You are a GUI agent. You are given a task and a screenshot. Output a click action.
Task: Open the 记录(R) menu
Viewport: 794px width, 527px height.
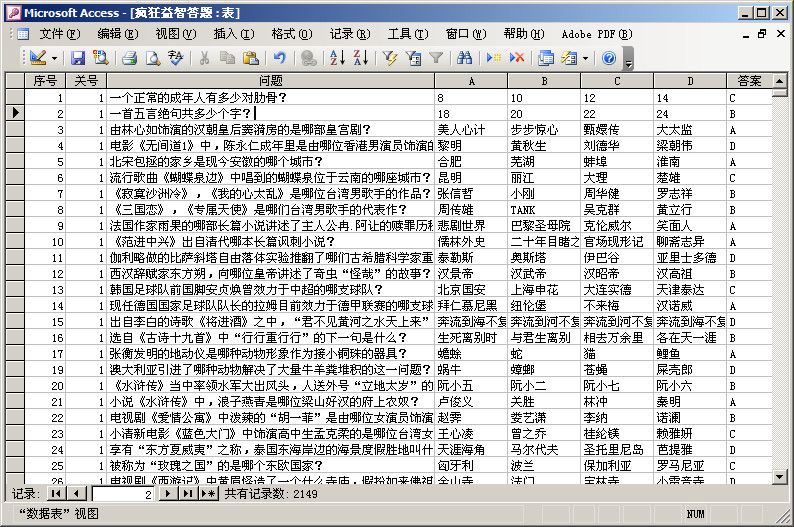coord(350,34)
